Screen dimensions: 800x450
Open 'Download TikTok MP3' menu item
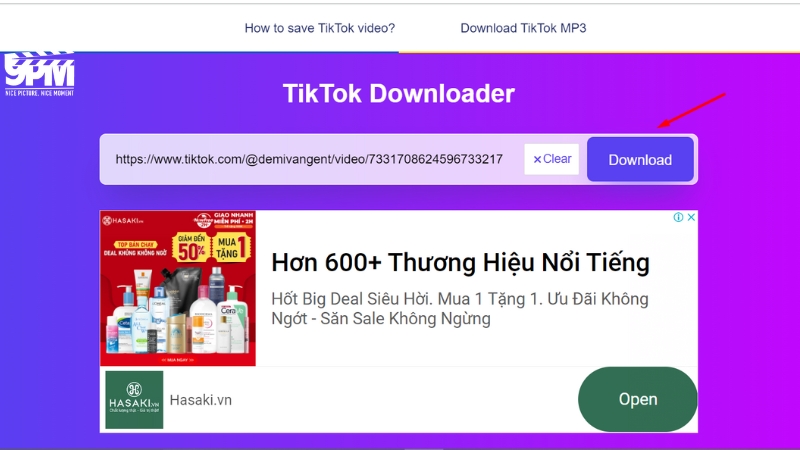(x=523, y=28)
